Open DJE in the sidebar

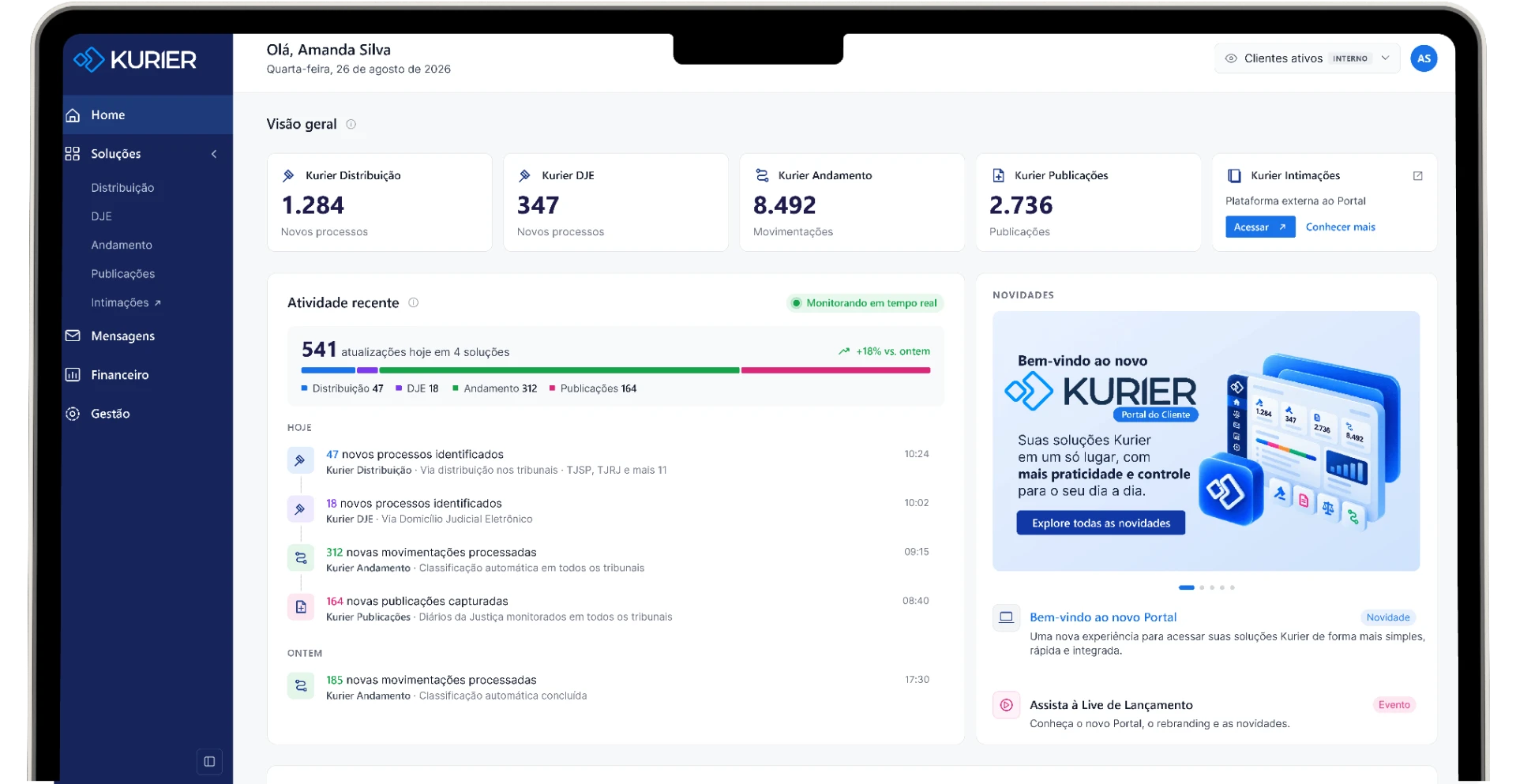[x=101, y=216]
